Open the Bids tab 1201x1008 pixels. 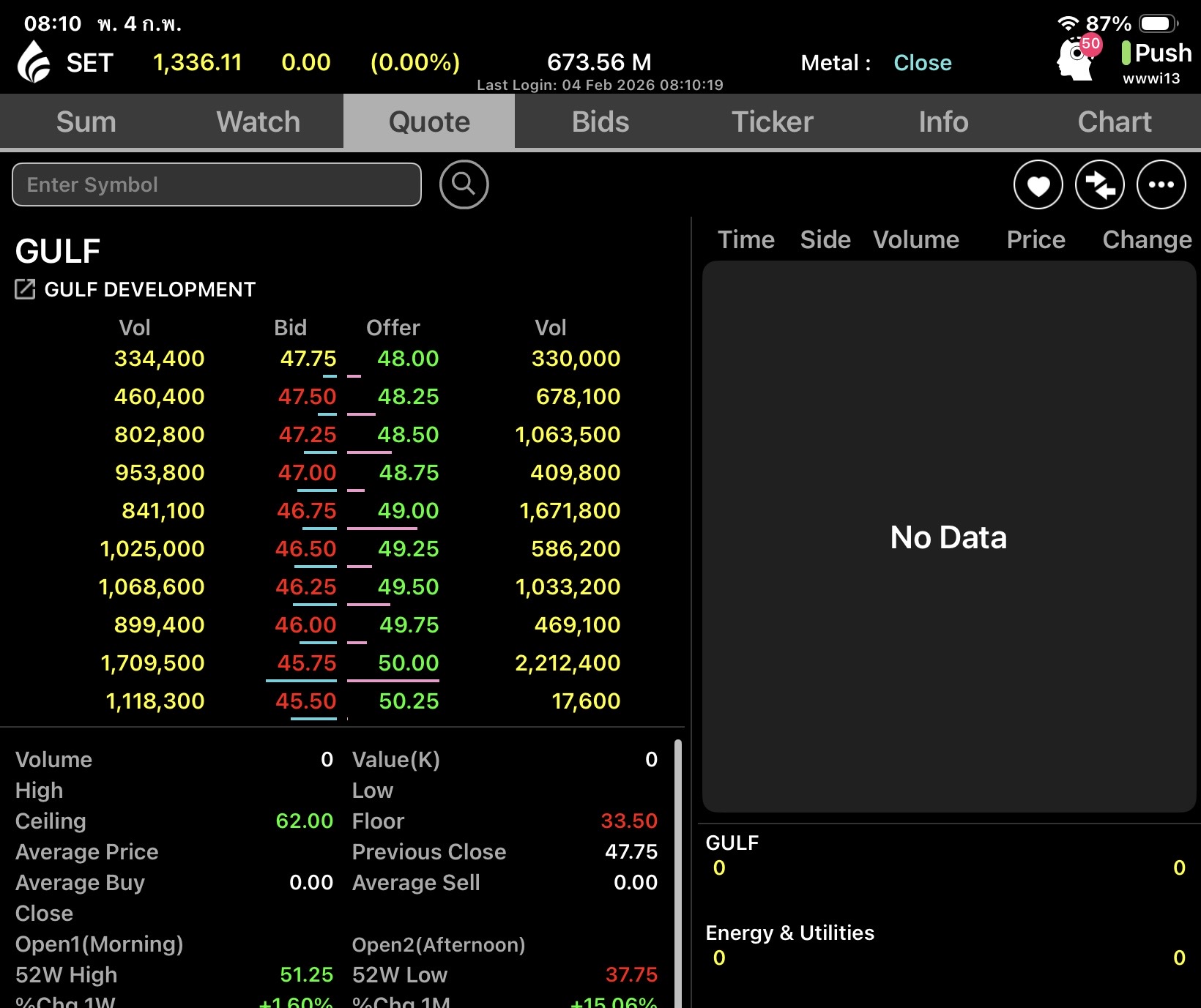pos(600,122)
